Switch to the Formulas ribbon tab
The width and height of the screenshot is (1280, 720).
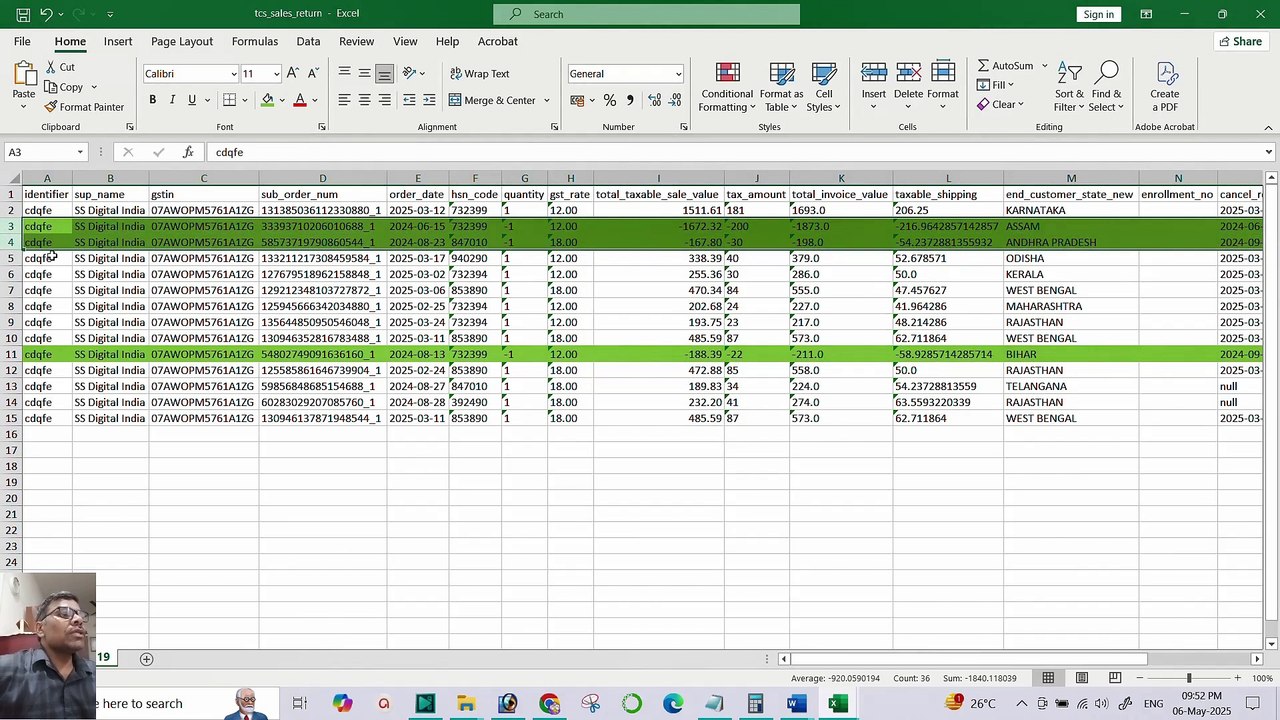(x=255, y=41)
